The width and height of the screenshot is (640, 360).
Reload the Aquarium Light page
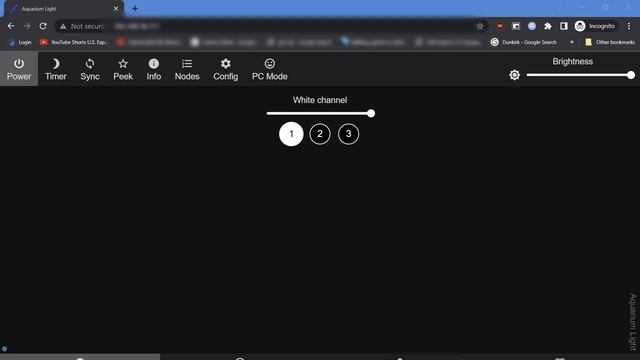pyautogui.click(x=43, y=26)
